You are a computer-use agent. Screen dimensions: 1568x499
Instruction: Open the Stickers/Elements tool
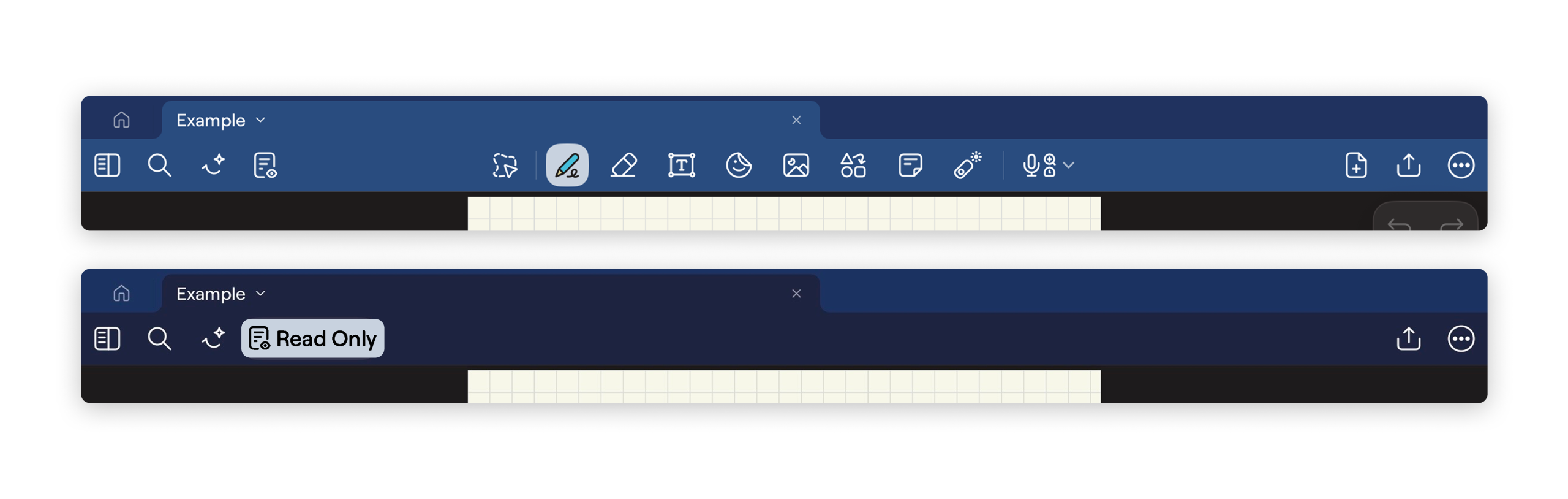click(739, 165)
